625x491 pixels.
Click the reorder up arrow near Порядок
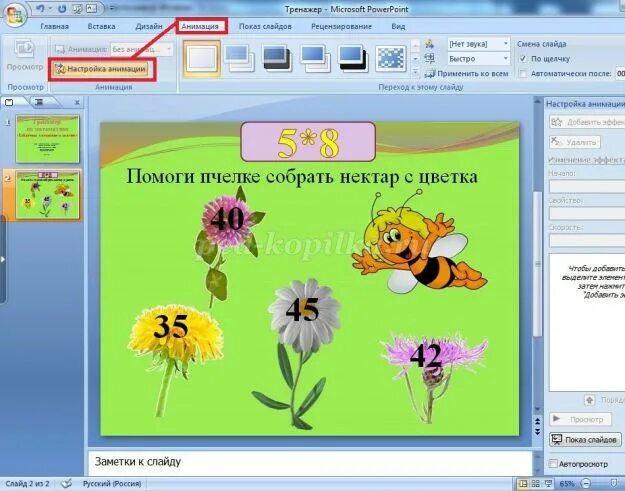[x=590, y=400]
